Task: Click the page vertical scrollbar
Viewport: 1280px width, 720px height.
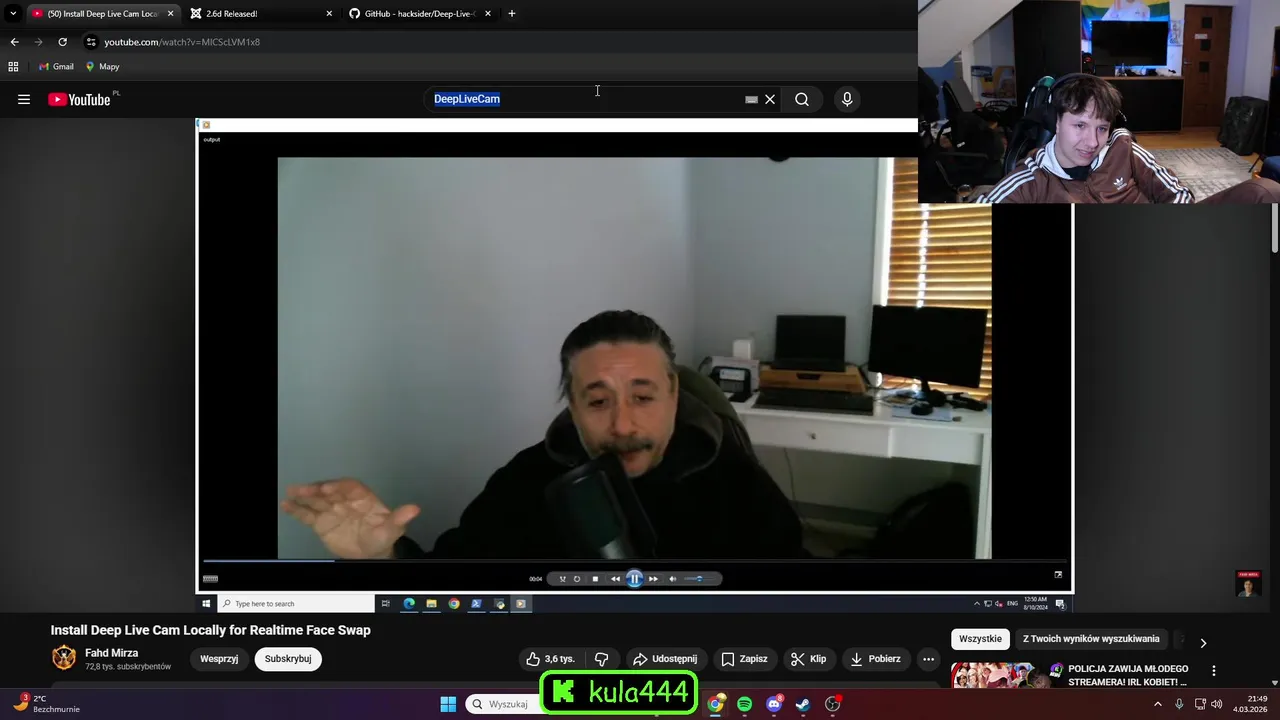Action: (1274, 230)
